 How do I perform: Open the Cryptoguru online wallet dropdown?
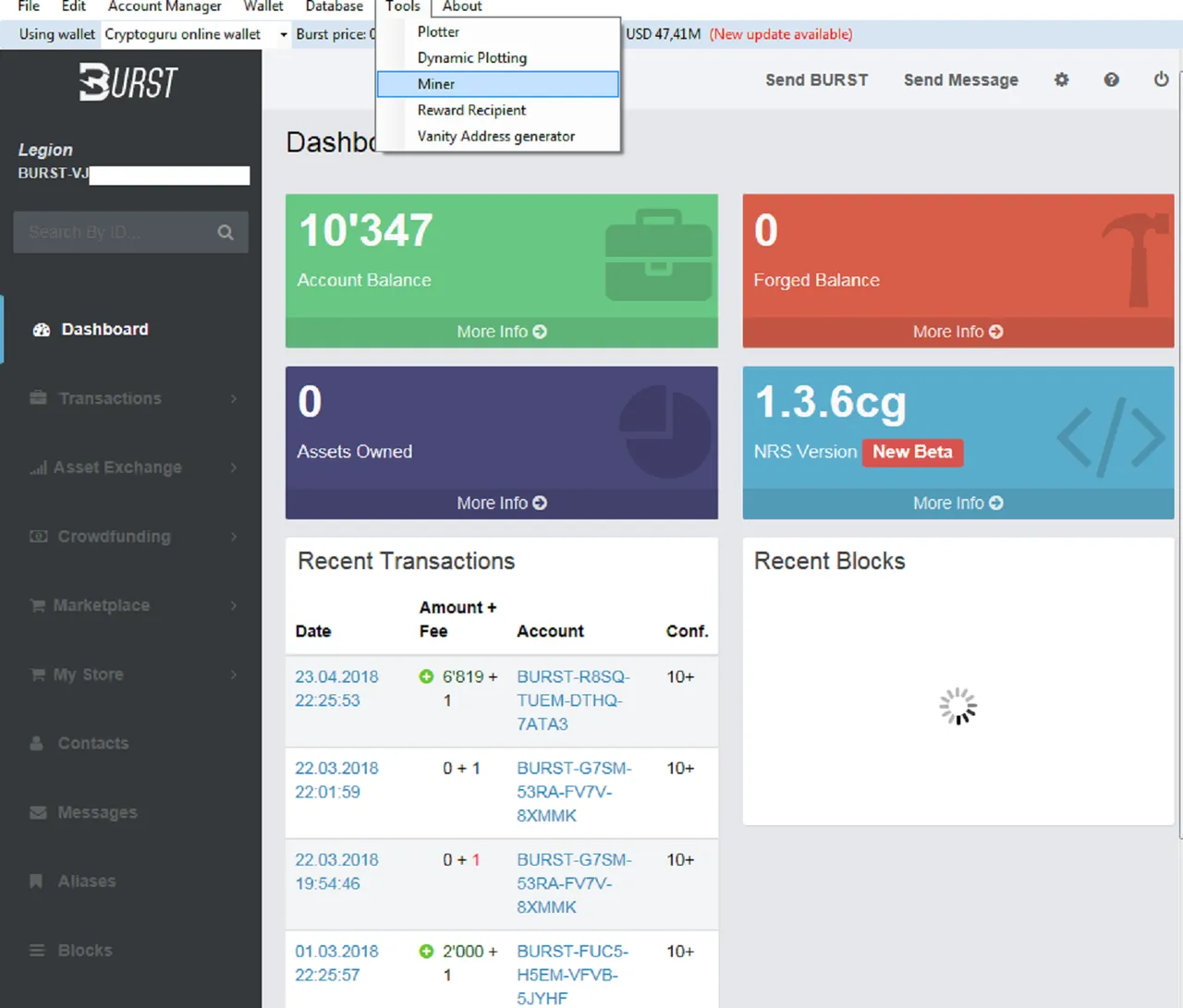pos(196,34)
